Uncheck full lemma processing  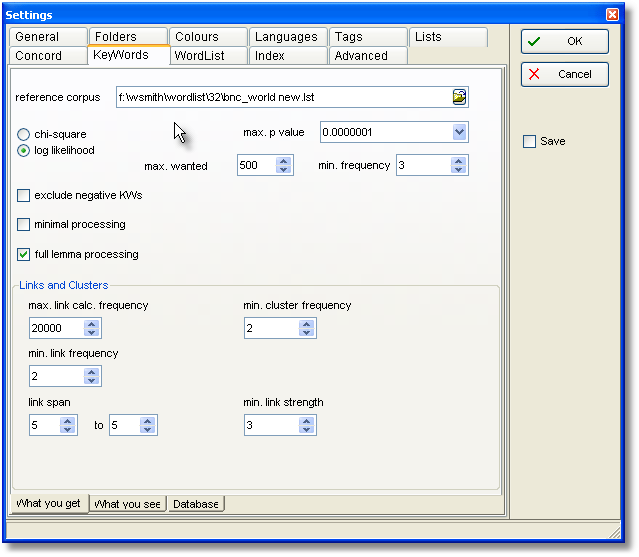(x=24, y=254)
